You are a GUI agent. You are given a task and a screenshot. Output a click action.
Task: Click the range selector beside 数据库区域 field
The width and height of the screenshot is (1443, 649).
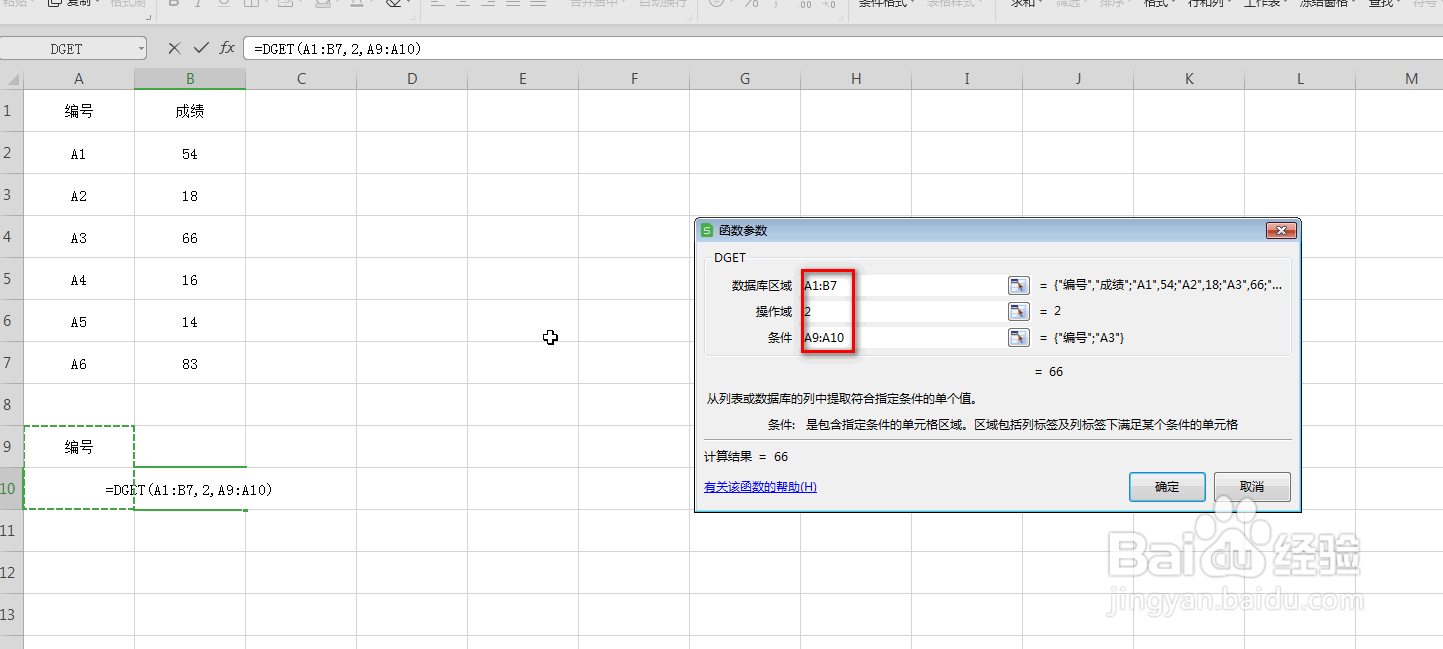pyautogui.click(x=1018, y=284)
